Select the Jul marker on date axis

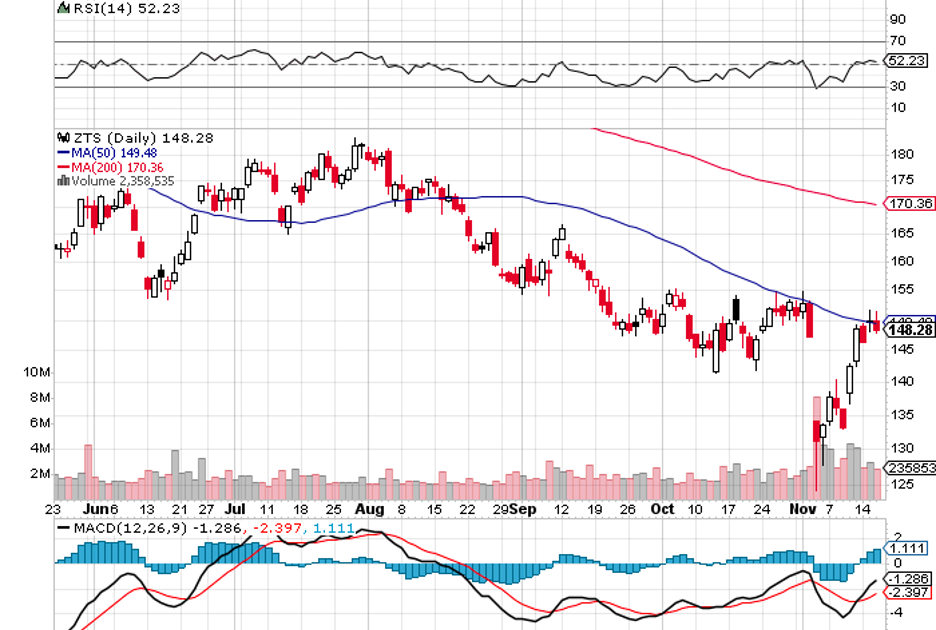coord(237,508)
